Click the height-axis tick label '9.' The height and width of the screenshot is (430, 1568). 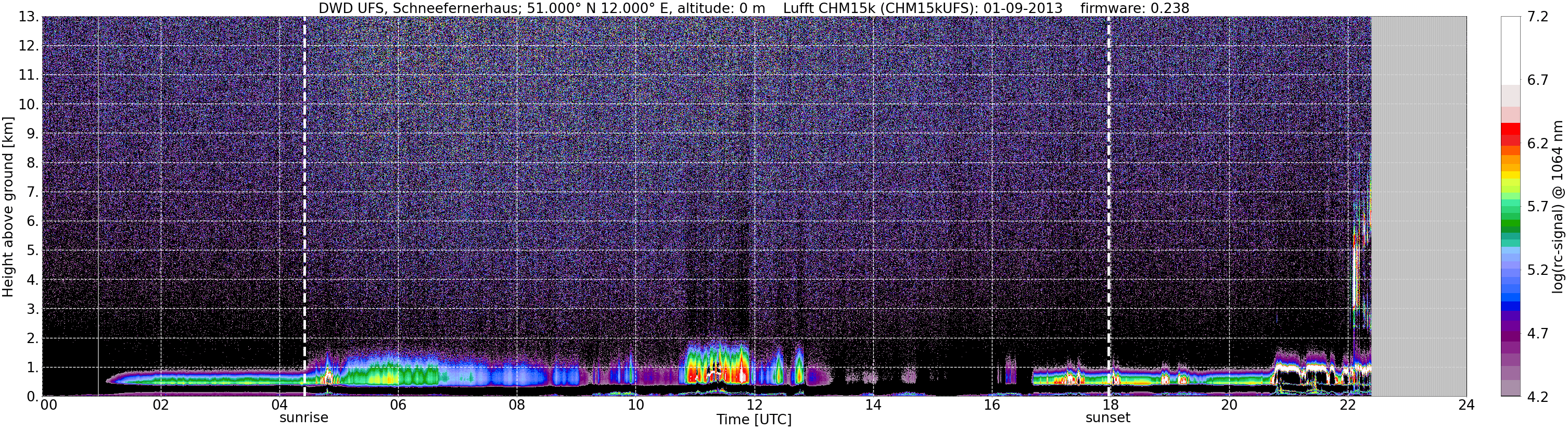[32, 134]
